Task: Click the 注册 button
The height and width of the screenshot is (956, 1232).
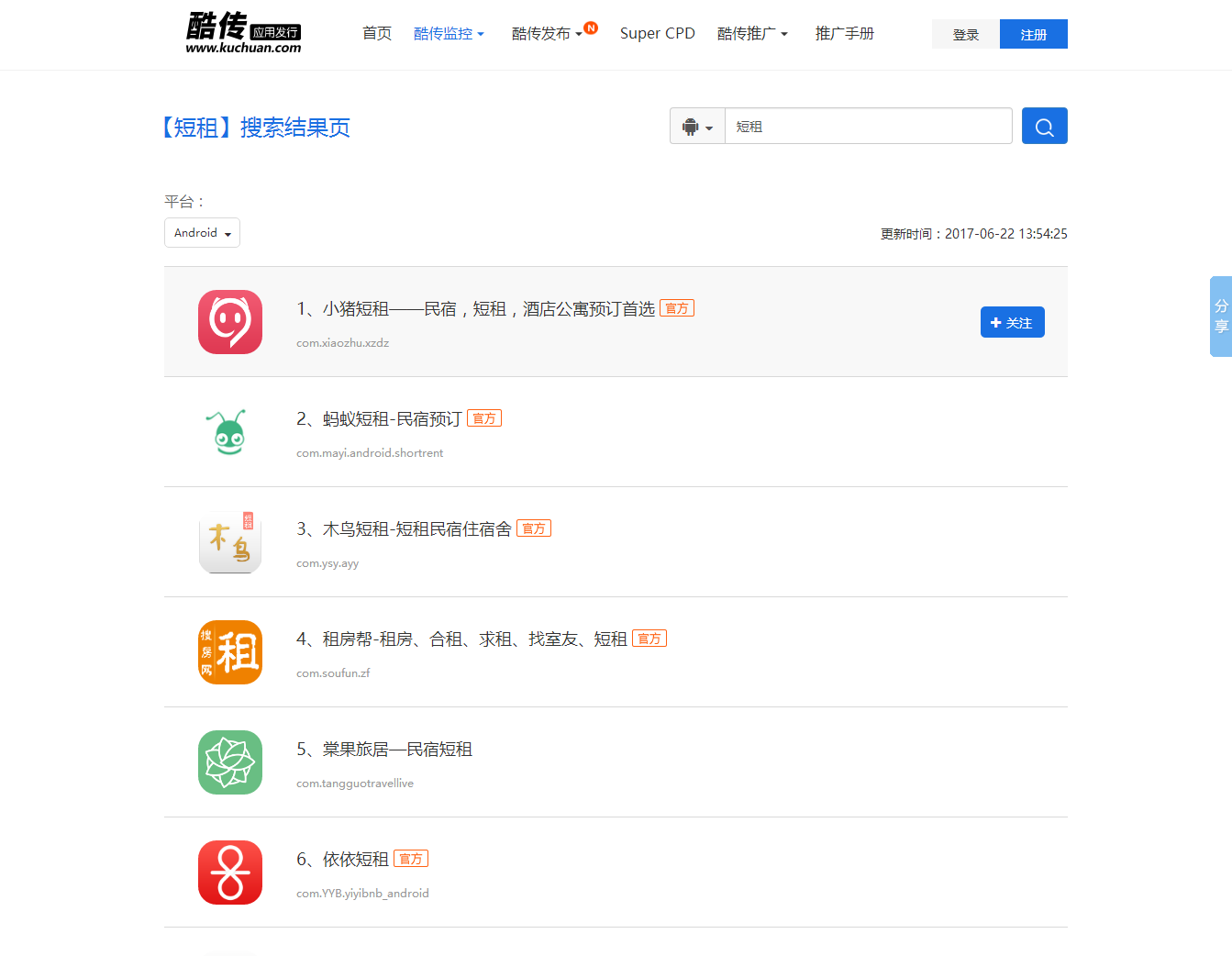Action: point(1034,34)
